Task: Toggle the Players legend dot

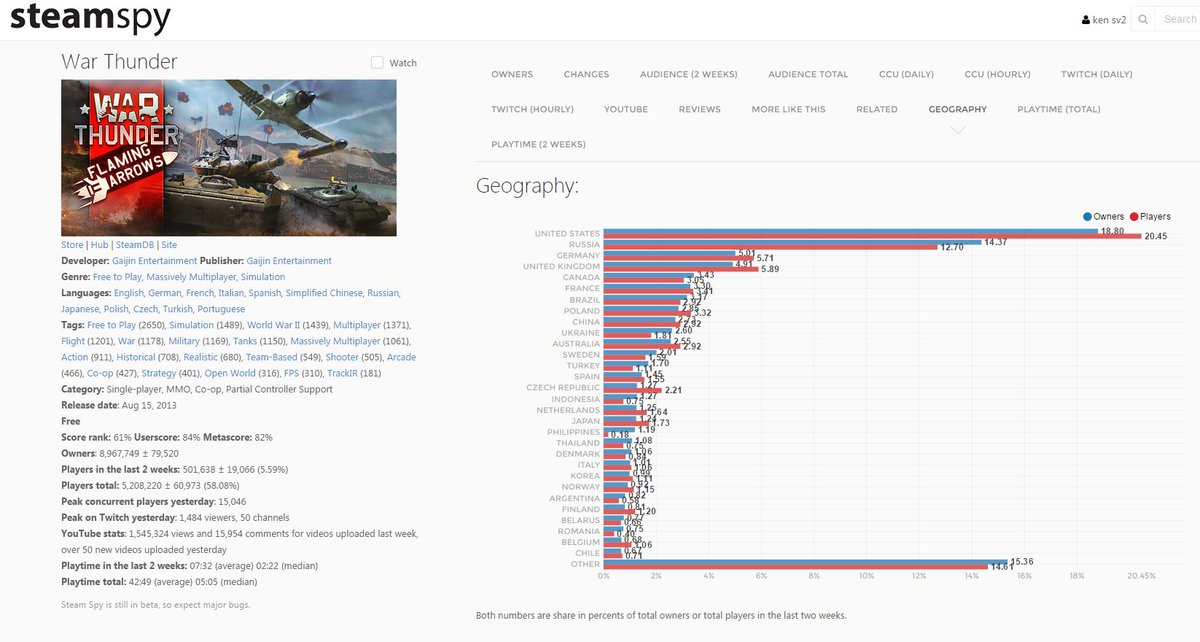Action: pyautogui.click(x=1134, y=216)
